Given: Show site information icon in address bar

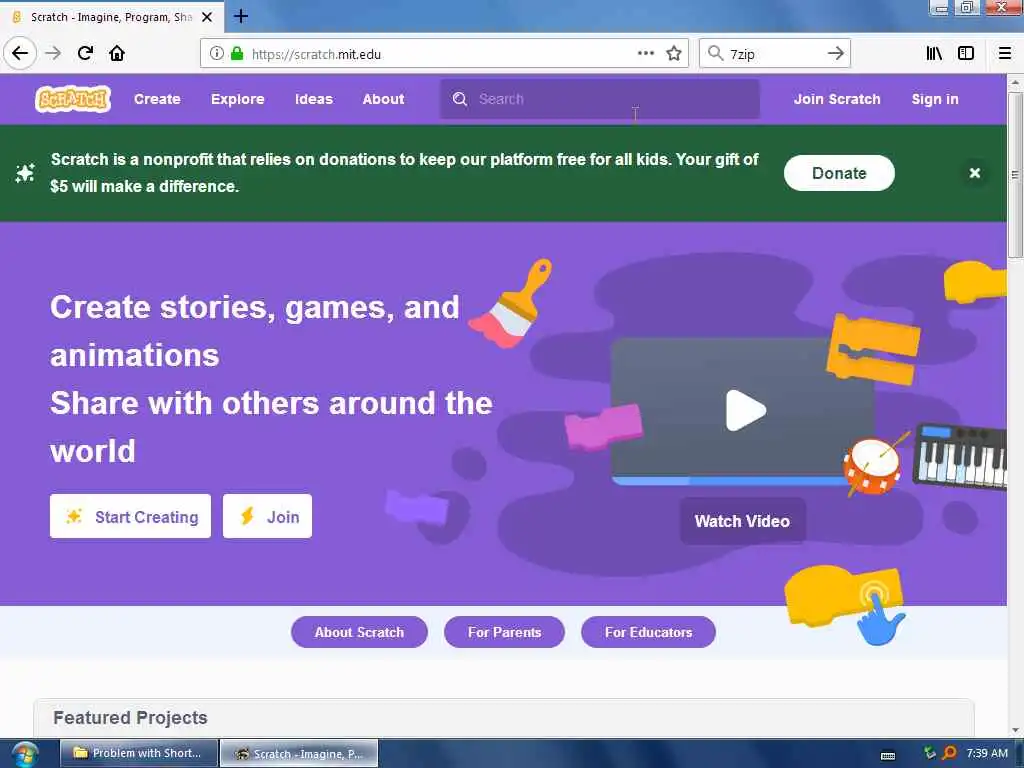Looking at the screenshot, I should 216,54.
